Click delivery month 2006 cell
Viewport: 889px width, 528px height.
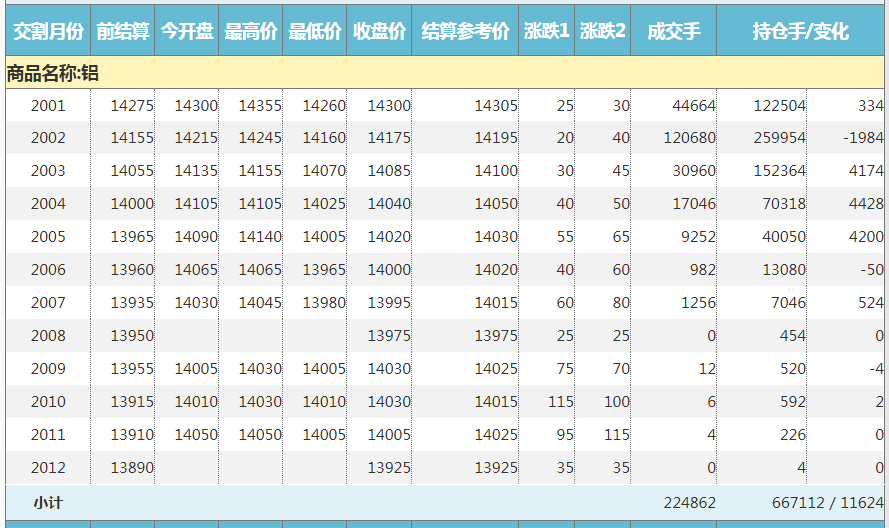(48, 270)
